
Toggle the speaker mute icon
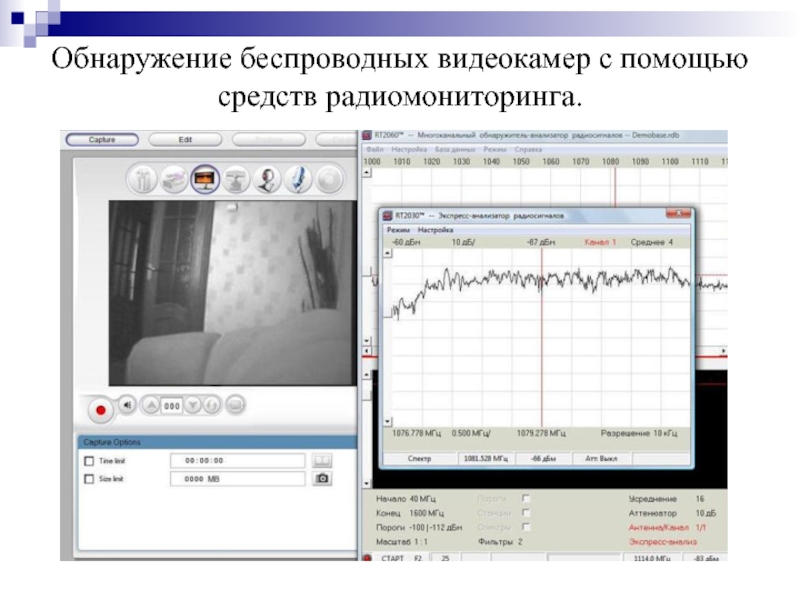pos(128,405)
